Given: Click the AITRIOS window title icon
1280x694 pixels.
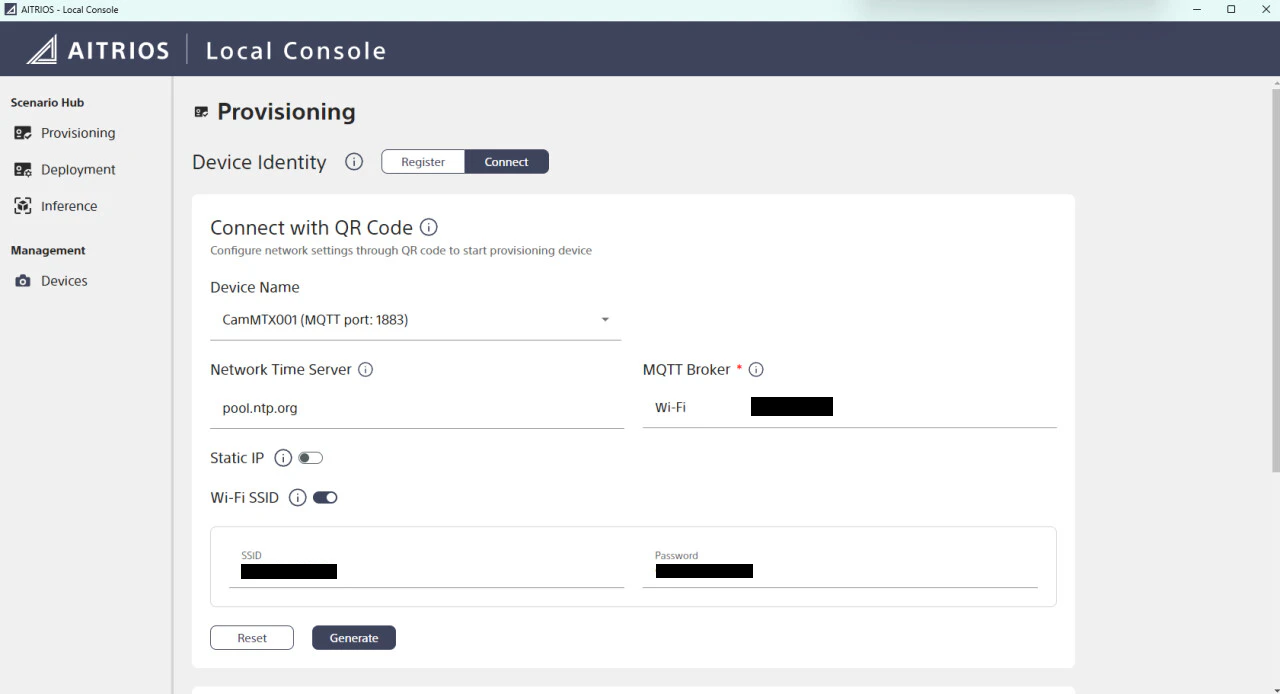Looking at the screenshot, I should [x=11, y=9].
